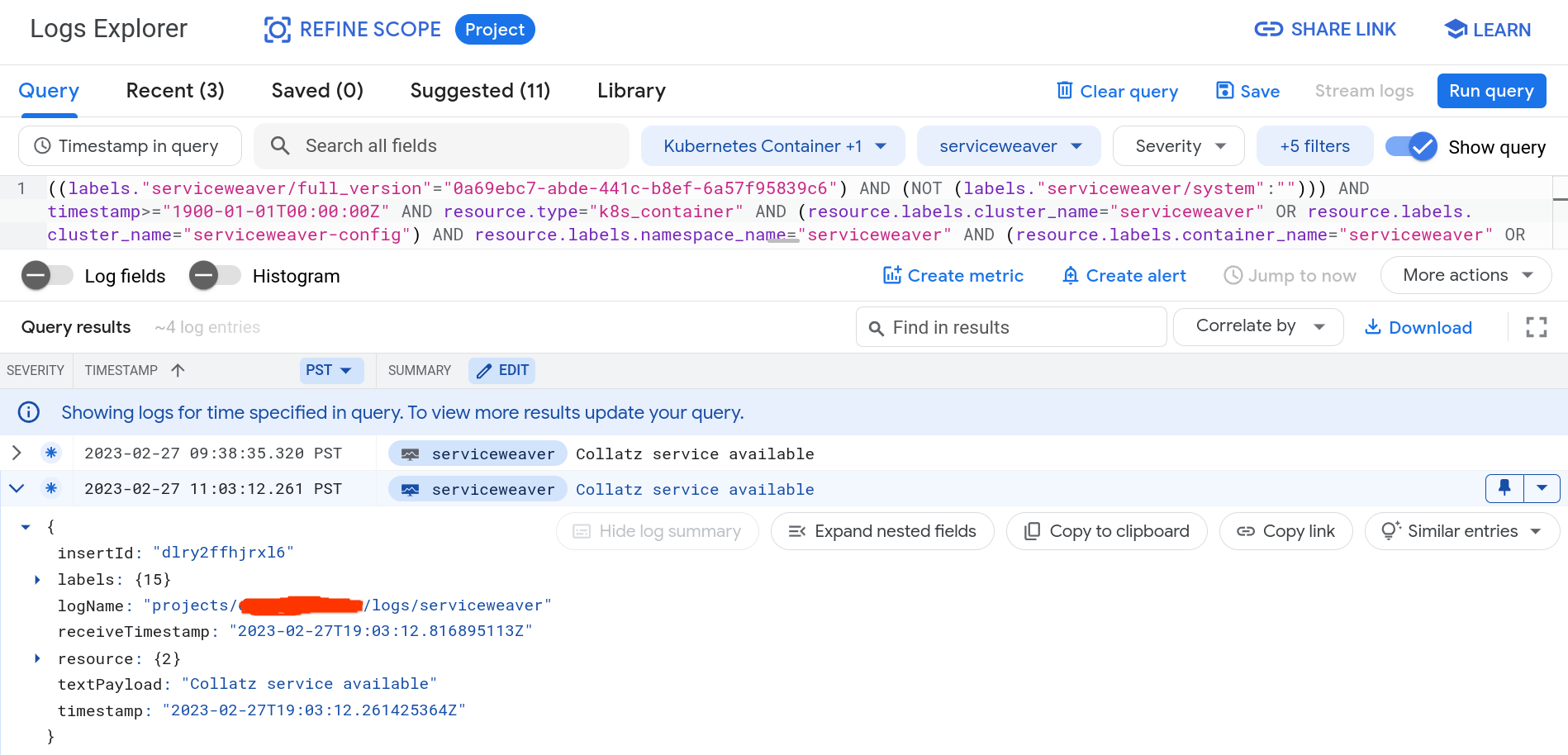
Task: Open the serviceweaver log name dropdown
Action: coord(1009,146)
